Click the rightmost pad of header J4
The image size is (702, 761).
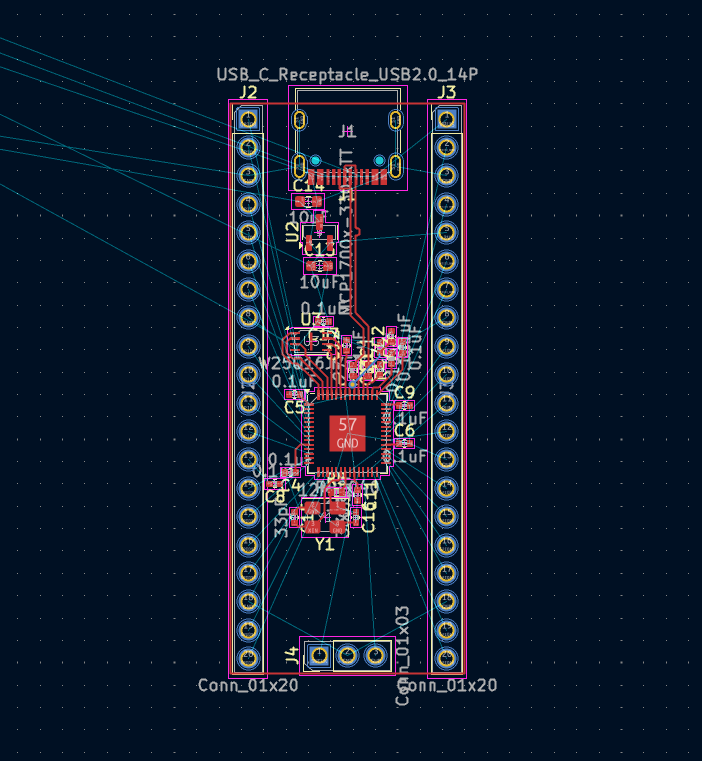[x=375, y=655]
